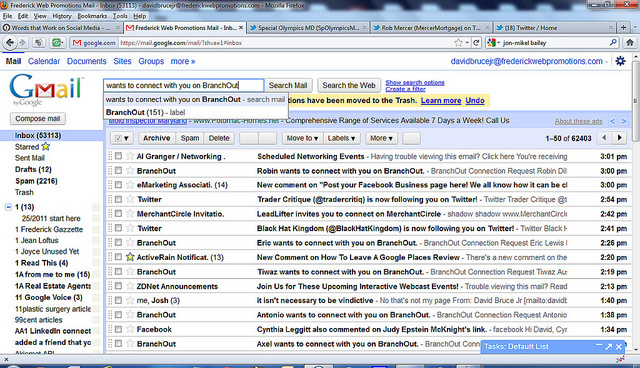Click the Google search engine icon in search box
Image resolution: width=640 pixels, height=368 pixels.
click(491, 42)
